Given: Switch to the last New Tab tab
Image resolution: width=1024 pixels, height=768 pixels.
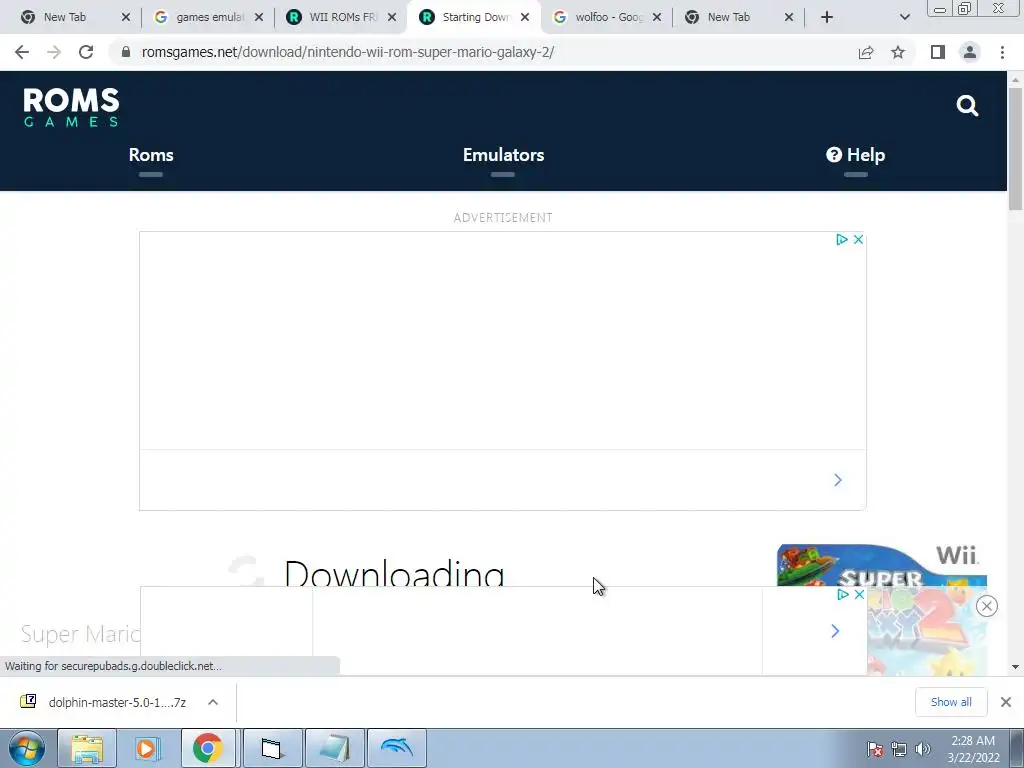Looking at the screenshot, I should [728, 17].
